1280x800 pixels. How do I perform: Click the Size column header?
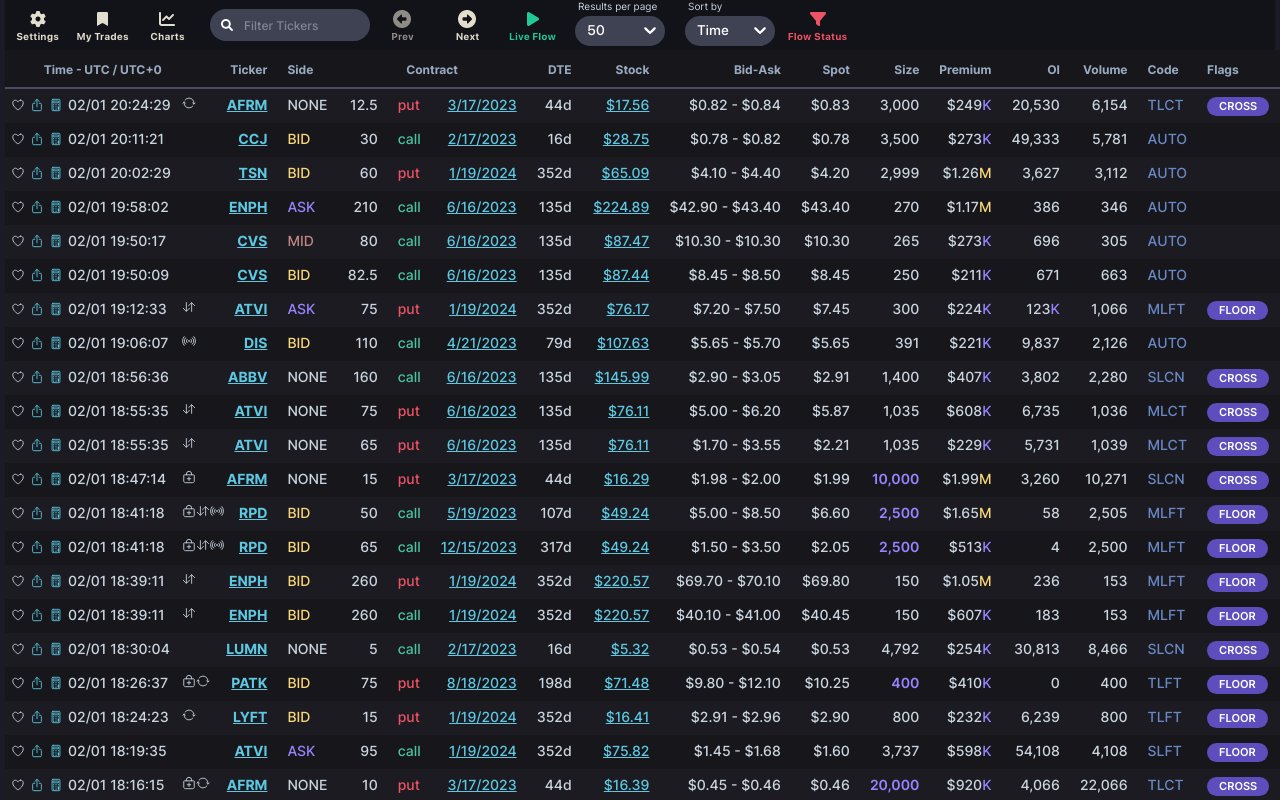(907, 70)
